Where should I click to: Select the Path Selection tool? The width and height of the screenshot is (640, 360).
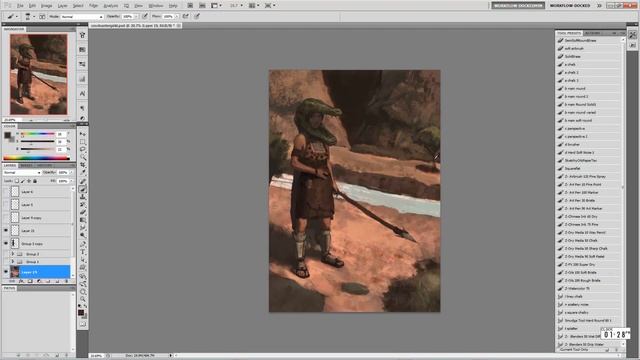point(83,260)
